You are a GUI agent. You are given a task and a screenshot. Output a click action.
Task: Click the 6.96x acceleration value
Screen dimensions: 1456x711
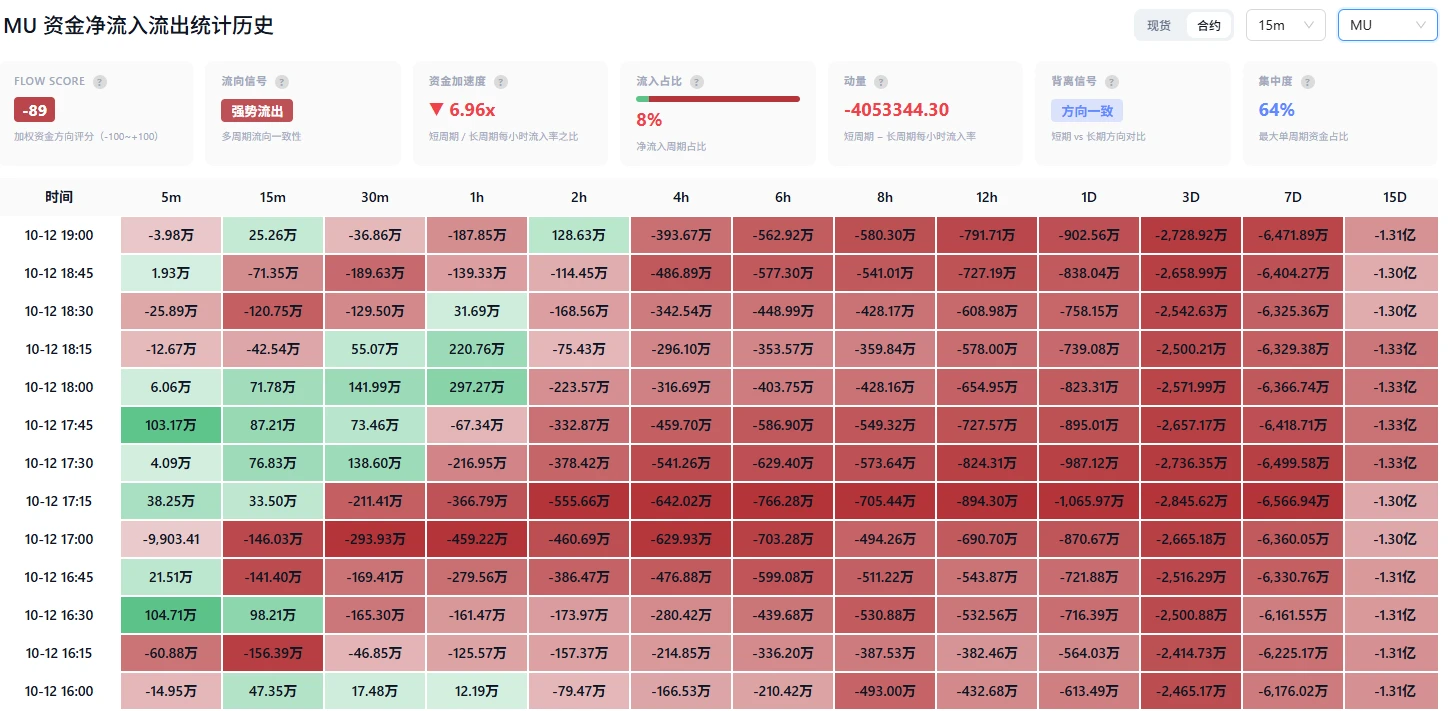472,110
